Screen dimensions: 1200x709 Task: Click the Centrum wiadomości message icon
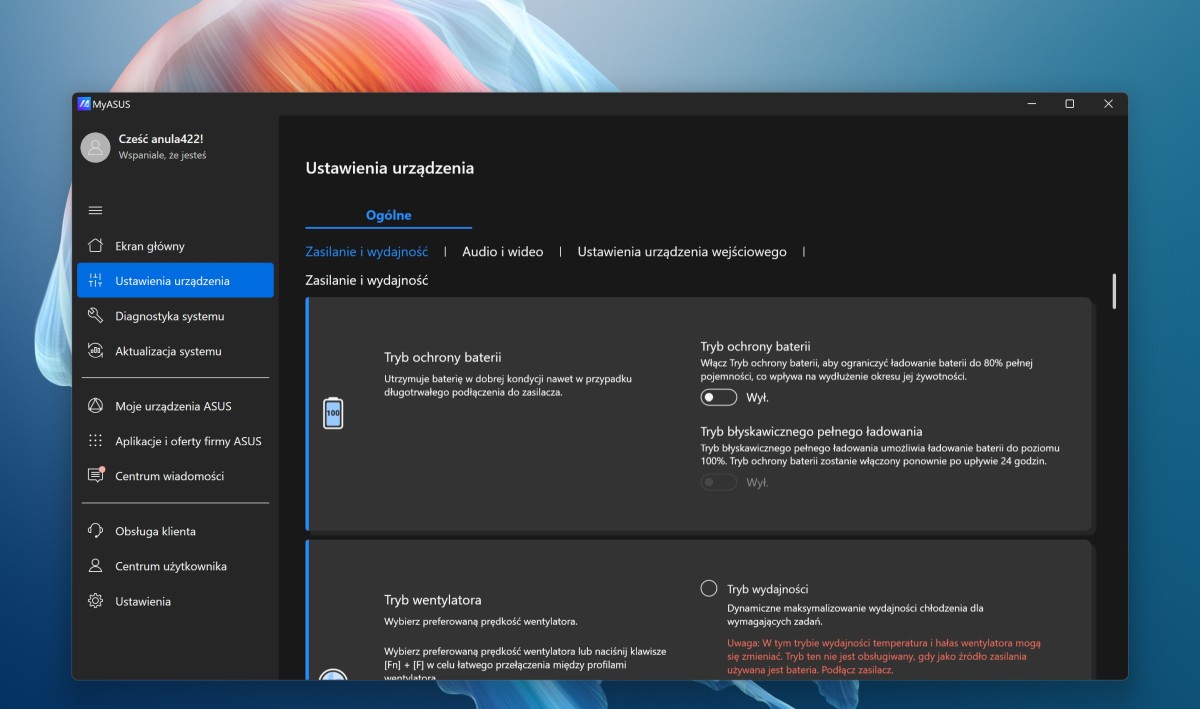pyautogui.click(x=95, y=476)
